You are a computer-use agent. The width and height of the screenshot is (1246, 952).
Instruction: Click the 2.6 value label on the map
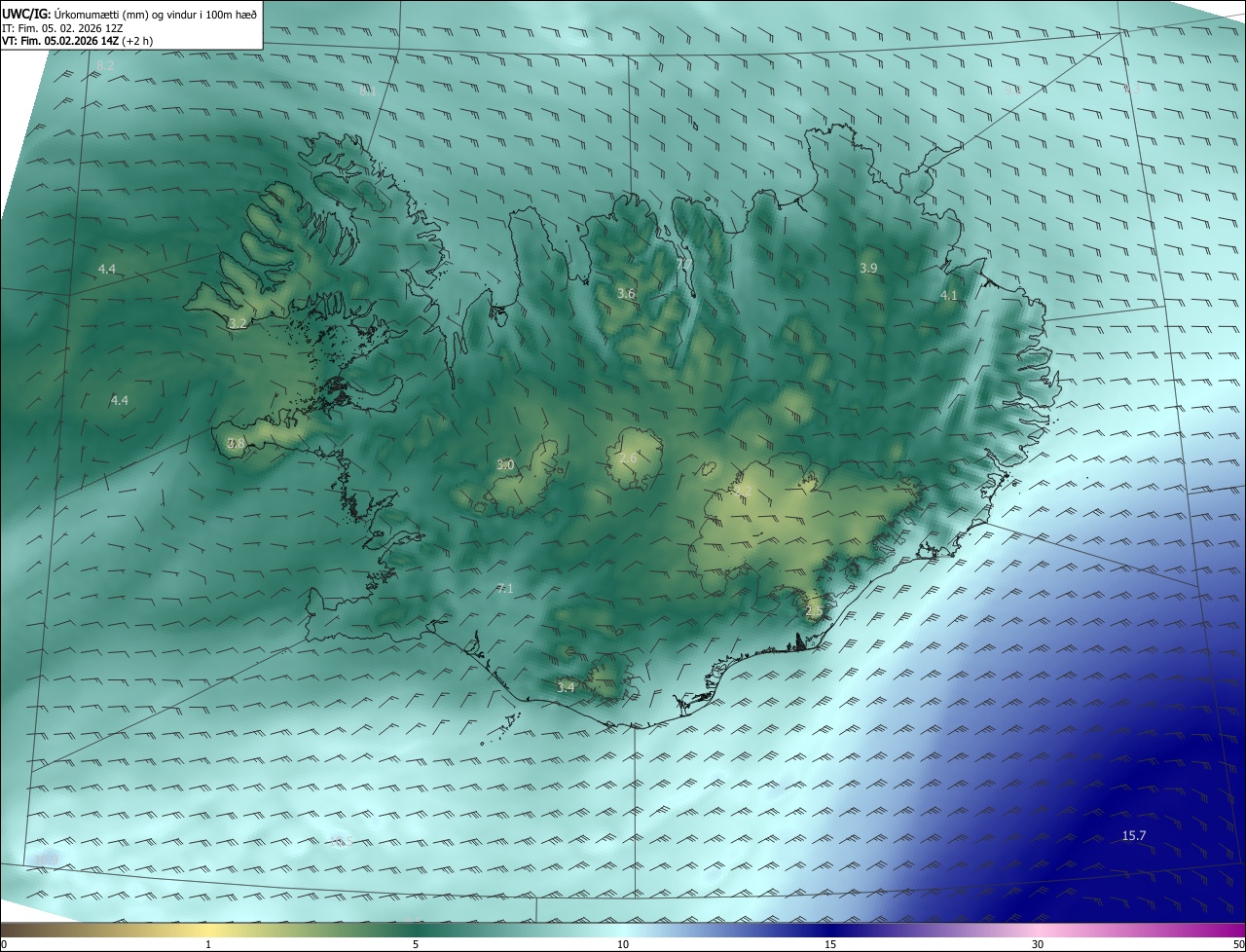628,458
